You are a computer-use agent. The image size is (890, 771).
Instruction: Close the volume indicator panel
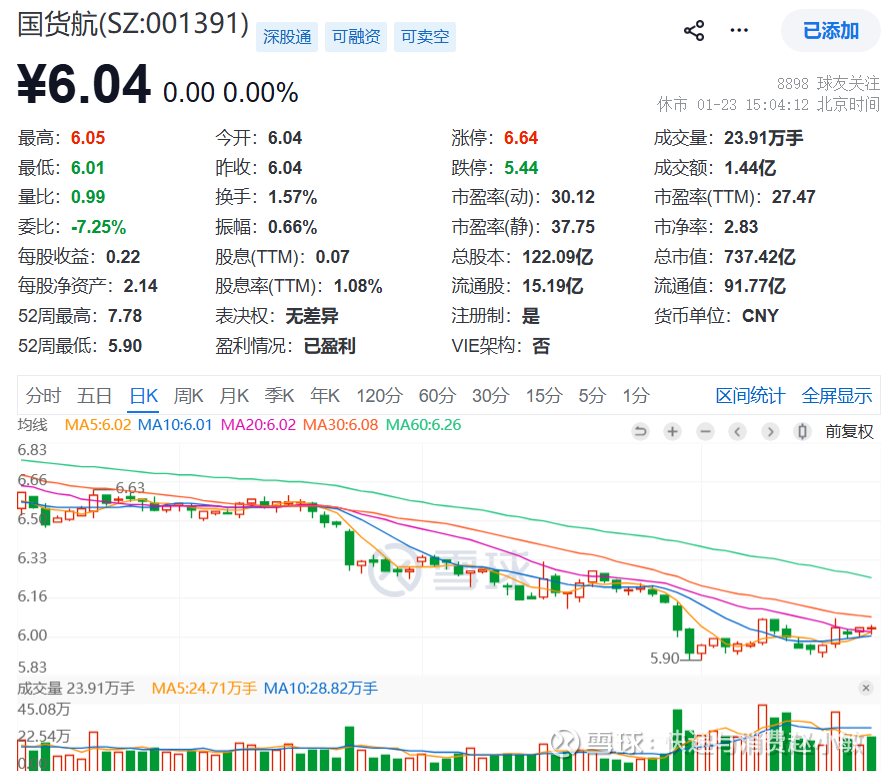866,688
